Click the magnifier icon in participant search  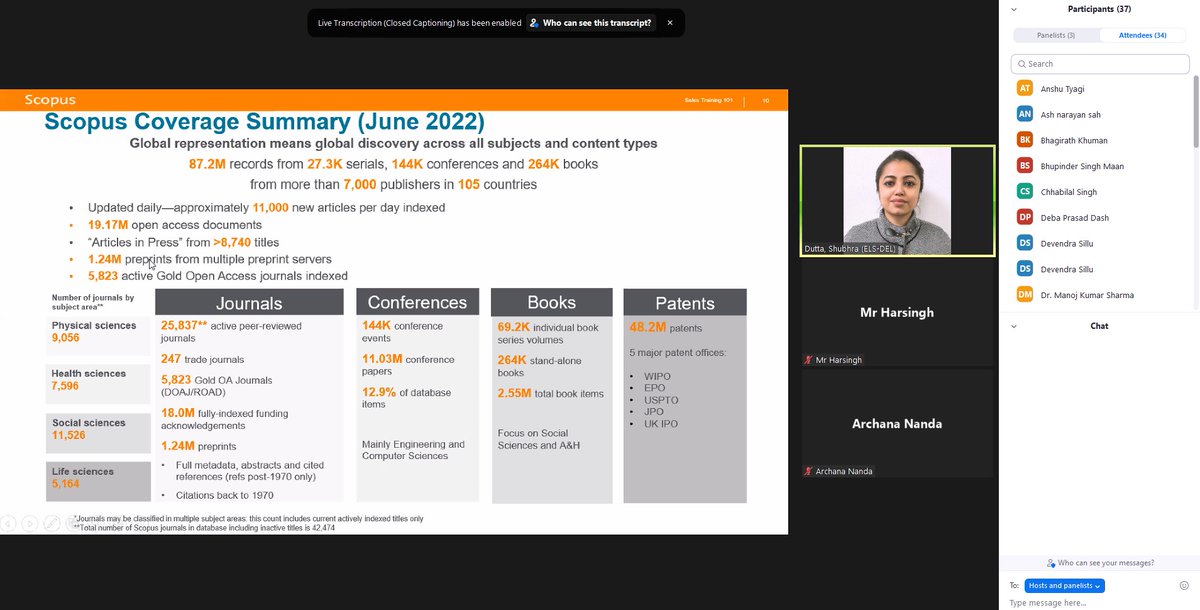click(x=1021, y=64)
